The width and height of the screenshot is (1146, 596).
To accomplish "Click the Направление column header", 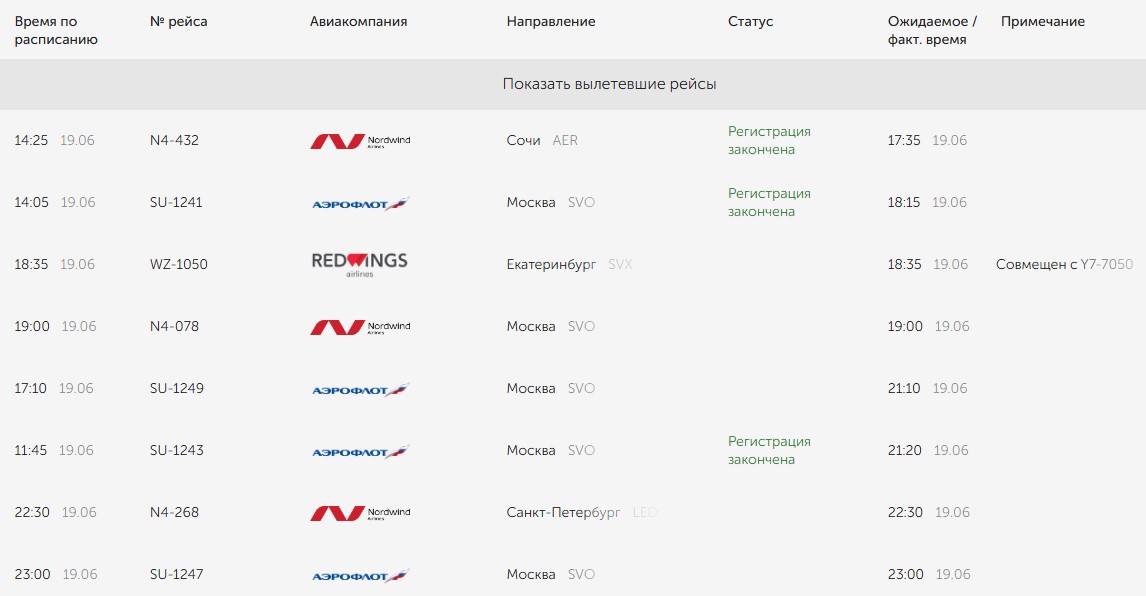I will (551, 22).
